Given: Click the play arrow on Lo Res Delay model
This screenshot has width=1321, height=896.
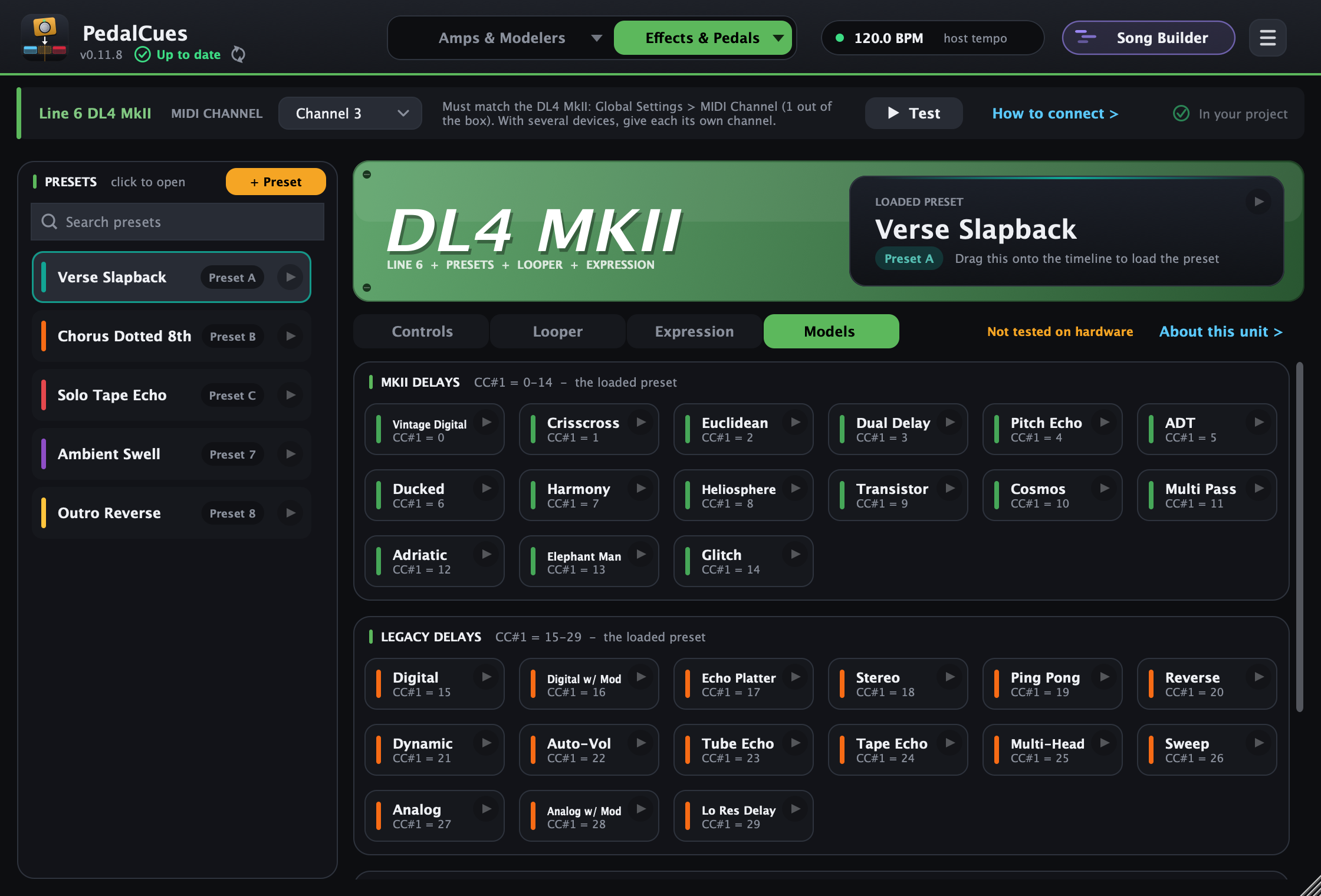Looking at the screenshot, I should 796,809.
